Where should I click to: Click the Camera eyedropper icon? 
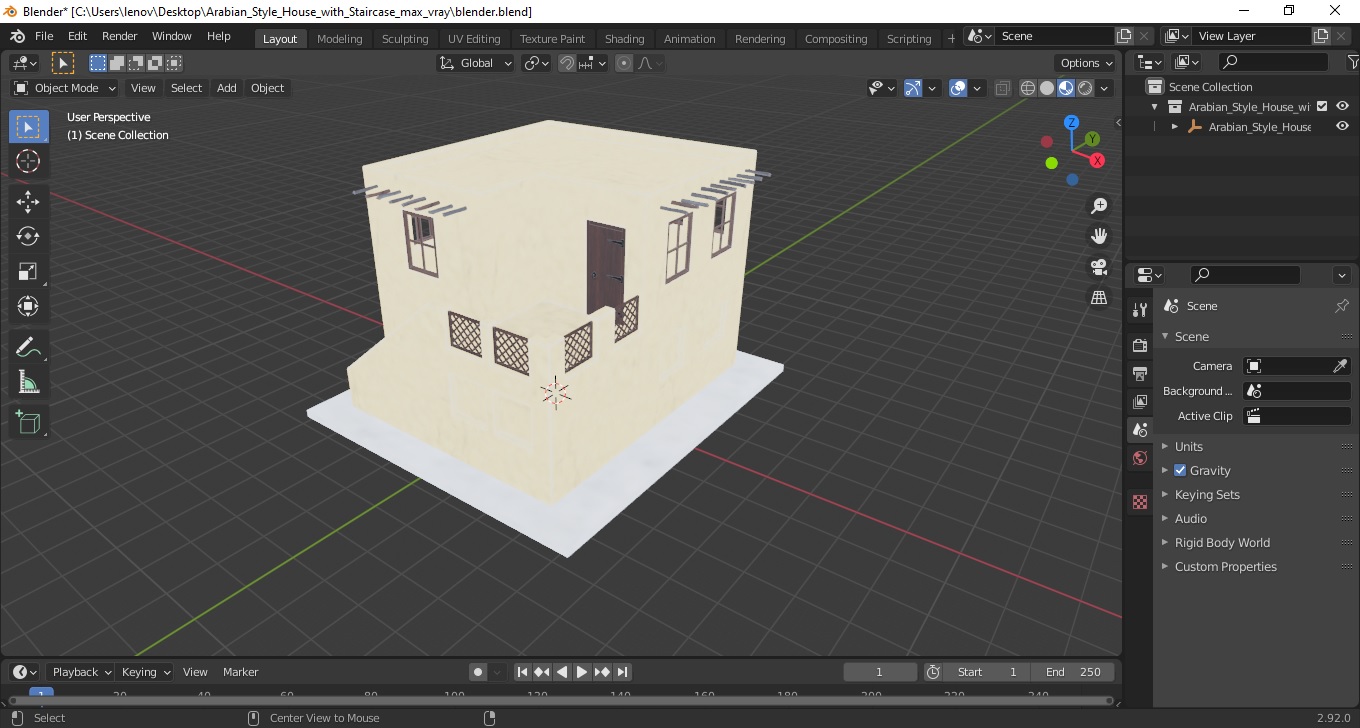(x=1340, y=366)
